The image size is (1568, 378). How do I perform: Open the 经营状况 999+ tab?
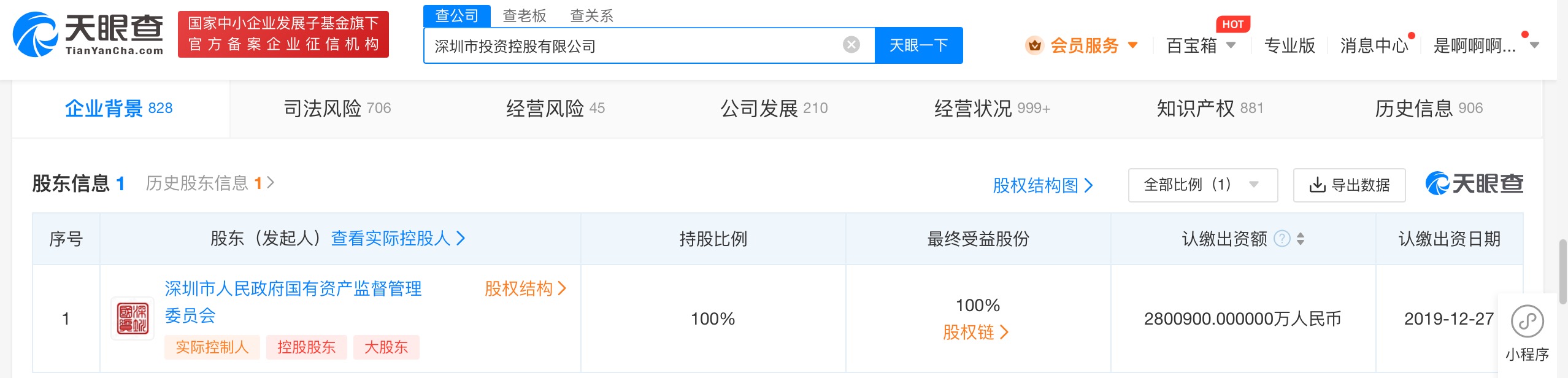(992, 109)
